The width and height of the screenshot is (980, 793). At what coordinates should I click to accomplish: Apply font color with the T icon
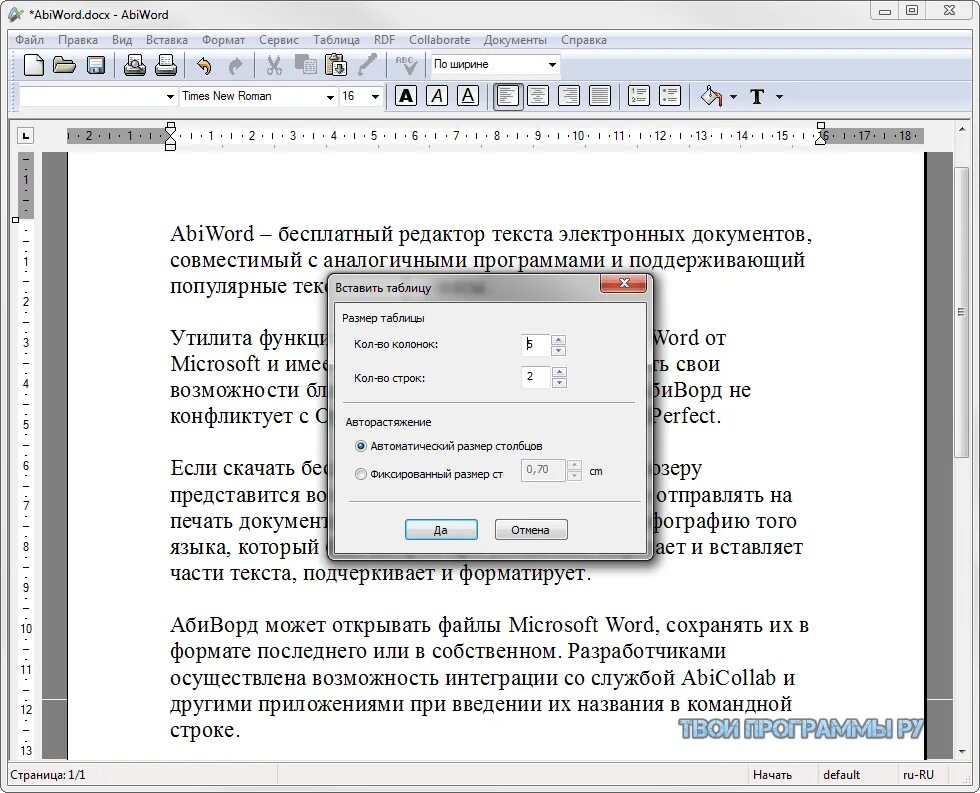coord(758,97)
